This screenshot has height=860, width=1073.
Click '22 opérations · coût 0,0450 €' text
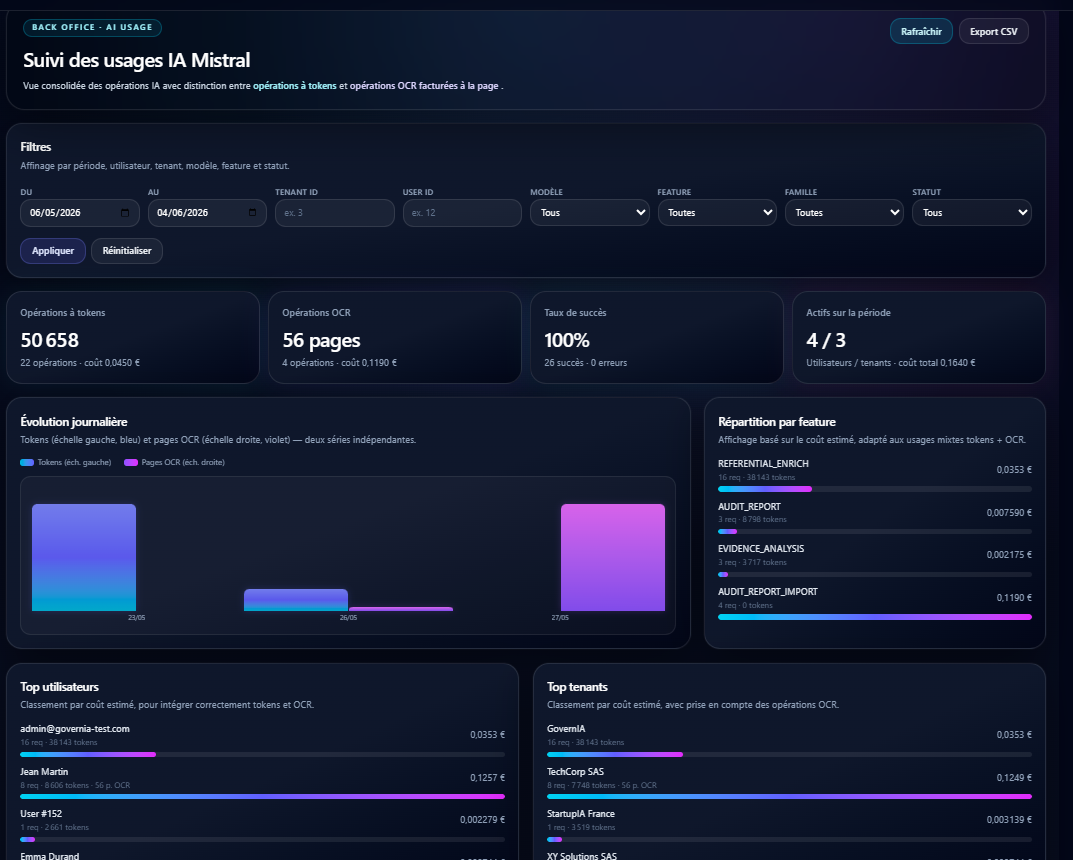[x=80, y=363]
